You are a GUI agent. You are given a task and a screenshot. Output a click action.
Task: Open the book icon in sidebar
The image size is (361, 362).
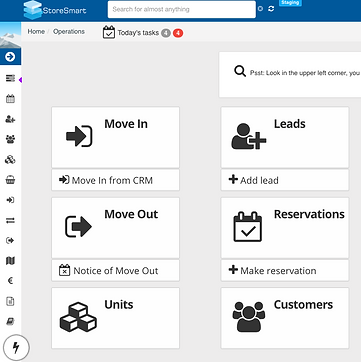[10, 321]
